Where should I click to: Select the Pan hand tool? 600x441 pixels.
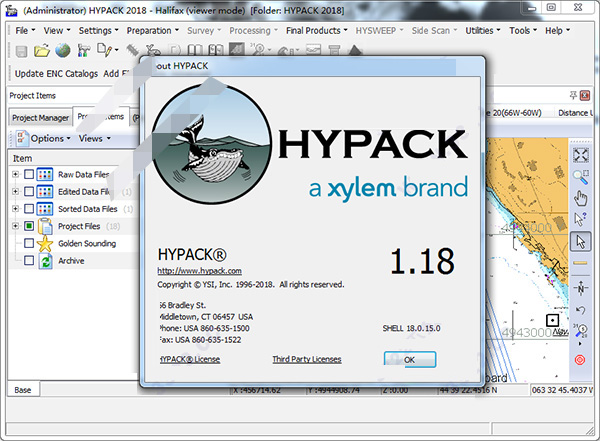[x=580, y=198]
